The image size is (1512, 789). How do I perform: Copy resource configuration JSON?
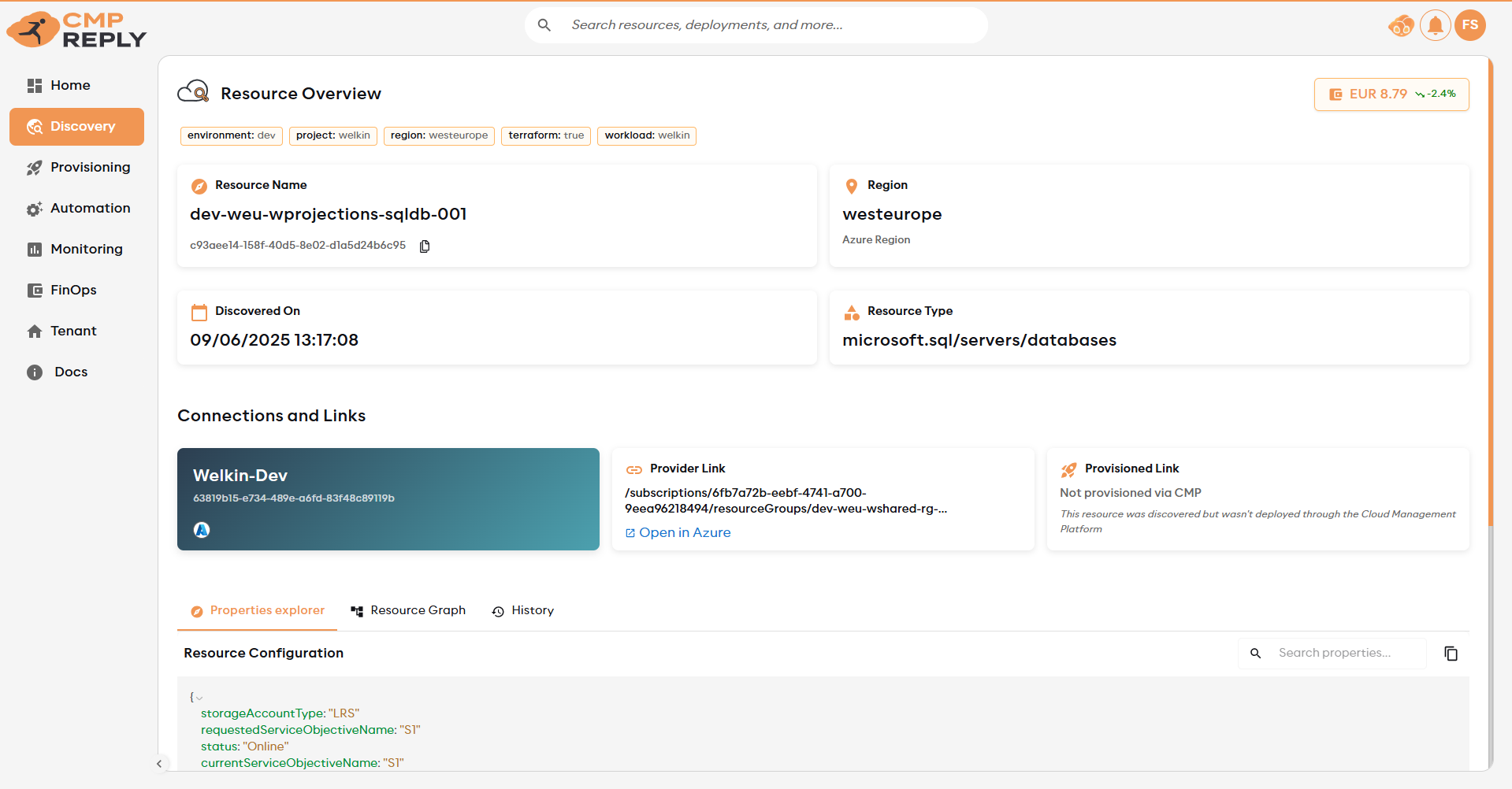point(1451,654)
